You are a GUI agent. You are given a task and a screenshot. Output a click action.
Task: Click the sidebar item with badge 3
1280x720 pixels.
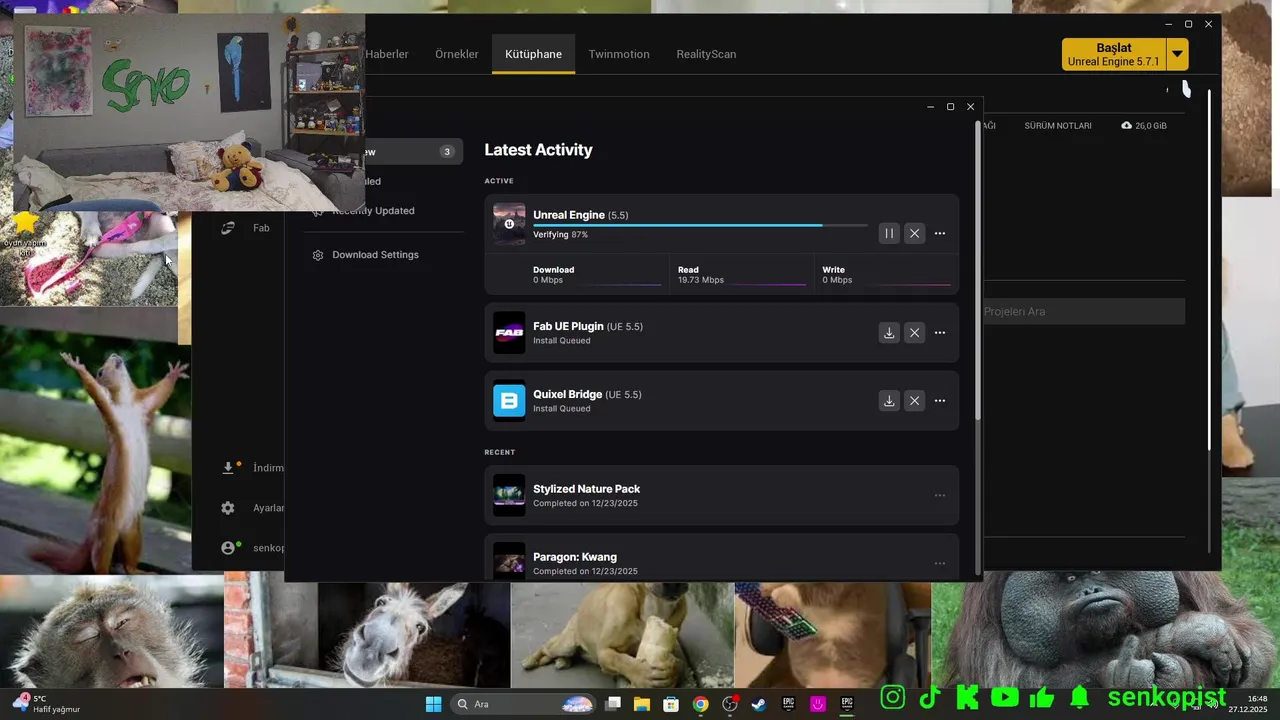click(x=413, y=152)
